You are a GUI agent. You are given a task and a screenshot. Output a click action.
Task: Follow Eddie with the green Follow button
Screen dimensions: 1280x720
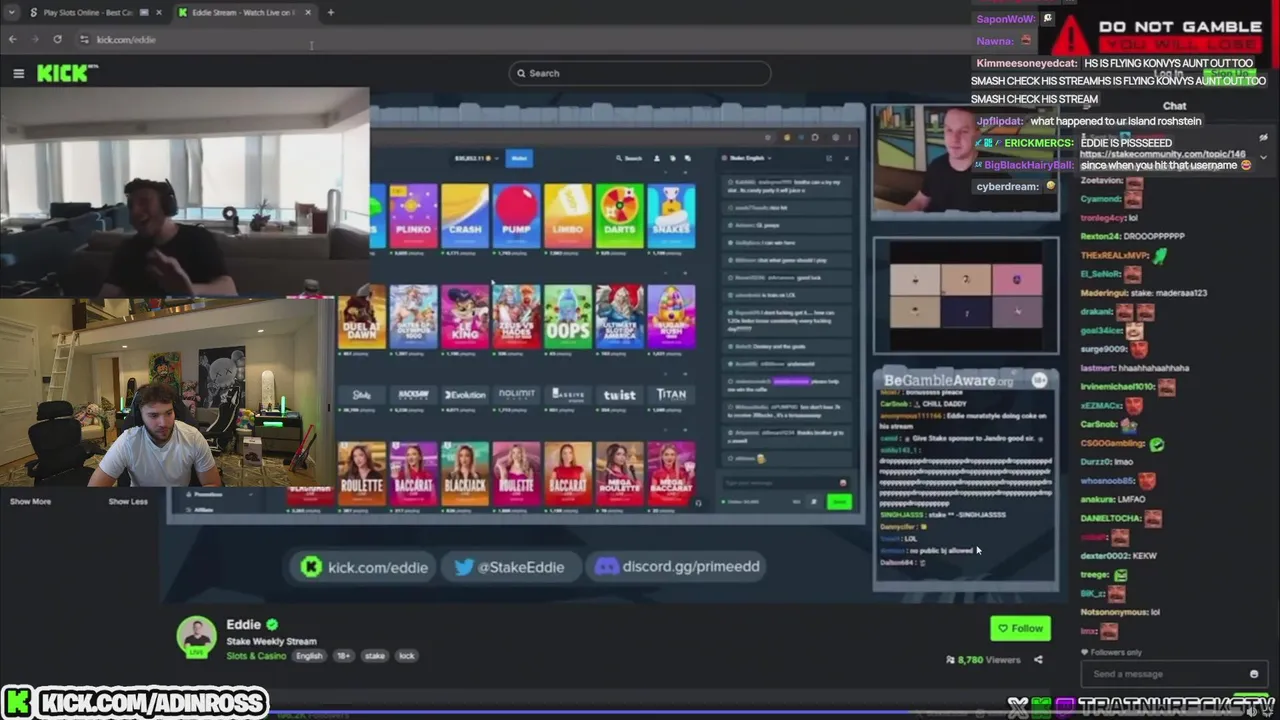pyautogui.click(x=1020, y=628)
